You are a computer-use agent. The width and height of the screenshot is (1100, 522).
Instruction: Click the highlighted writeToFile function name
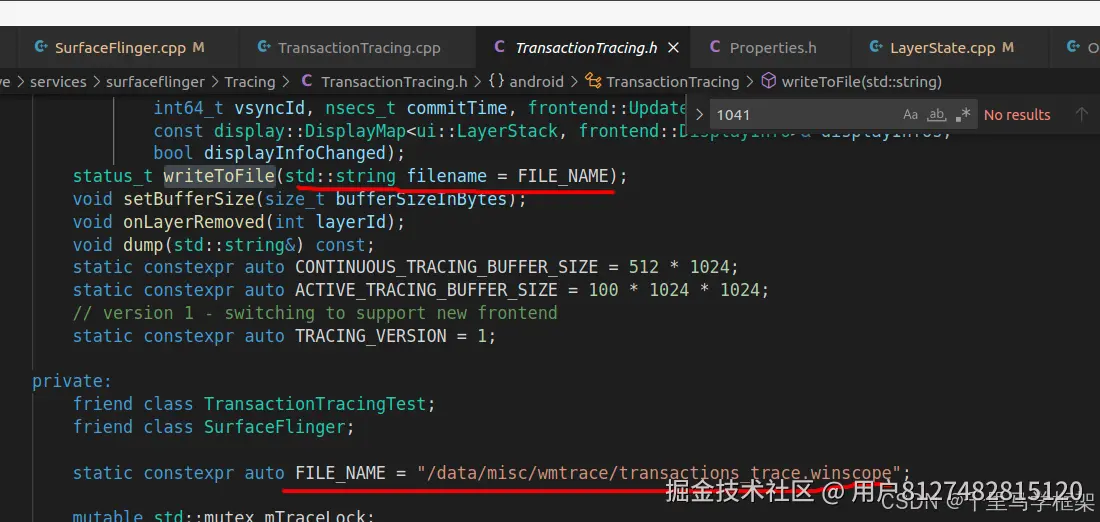[x=219, y=176]
